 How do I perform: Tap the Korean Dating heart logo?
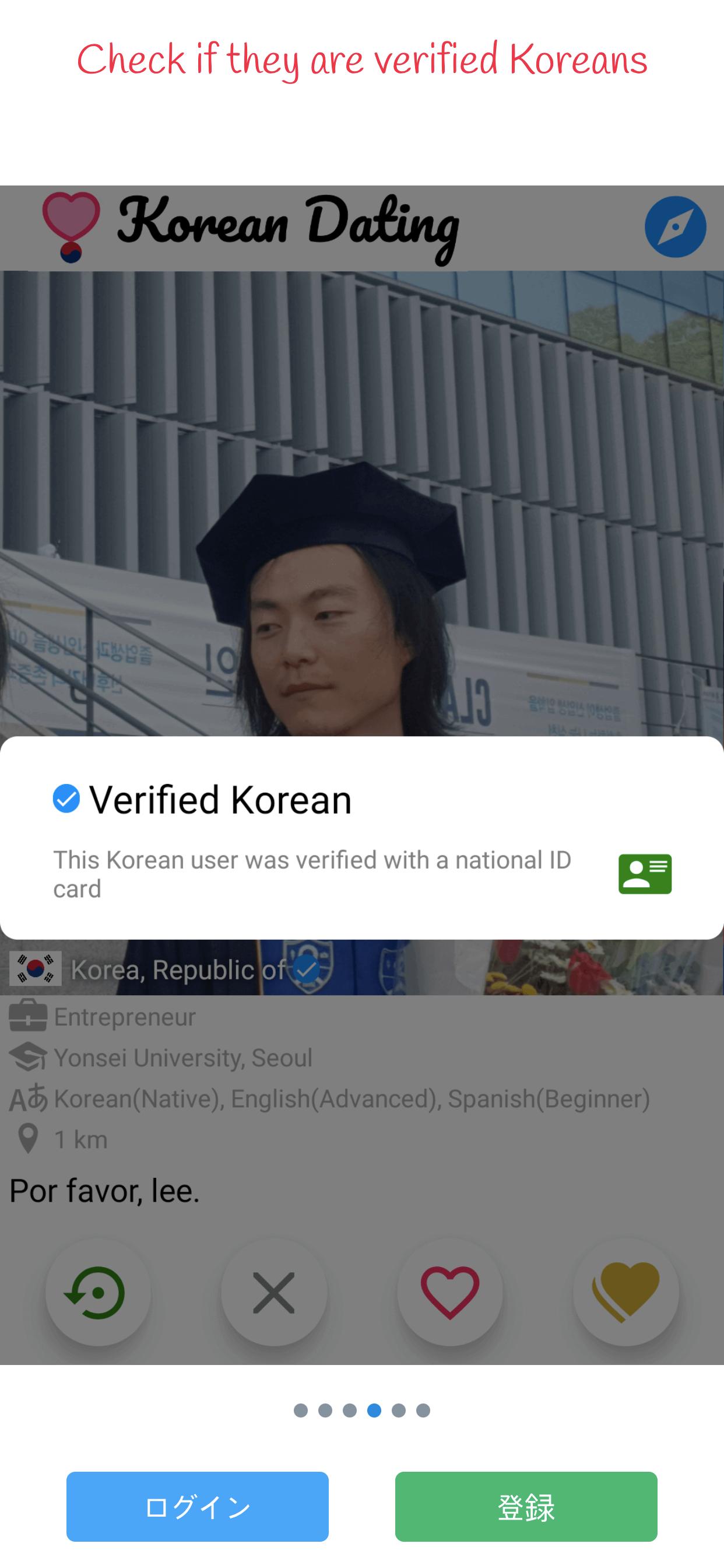coord(71,227)
